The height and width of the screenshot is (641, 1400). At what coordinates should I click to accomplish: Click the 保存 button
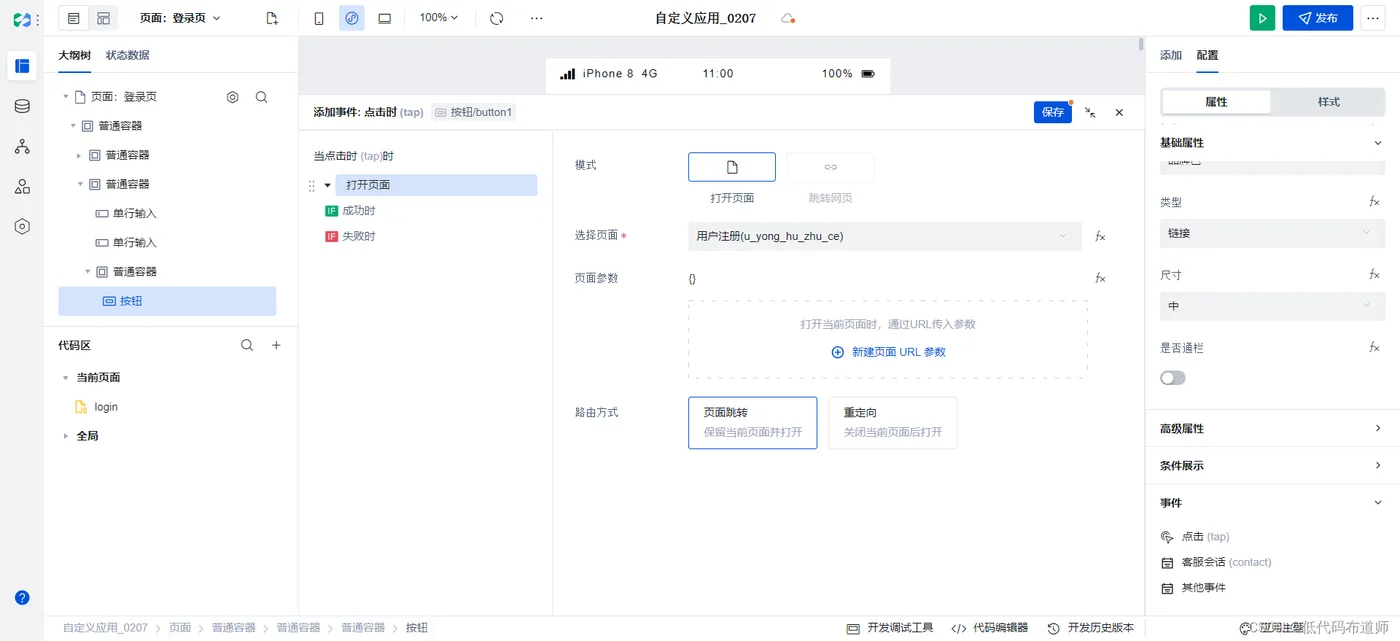pos(1053,112)
